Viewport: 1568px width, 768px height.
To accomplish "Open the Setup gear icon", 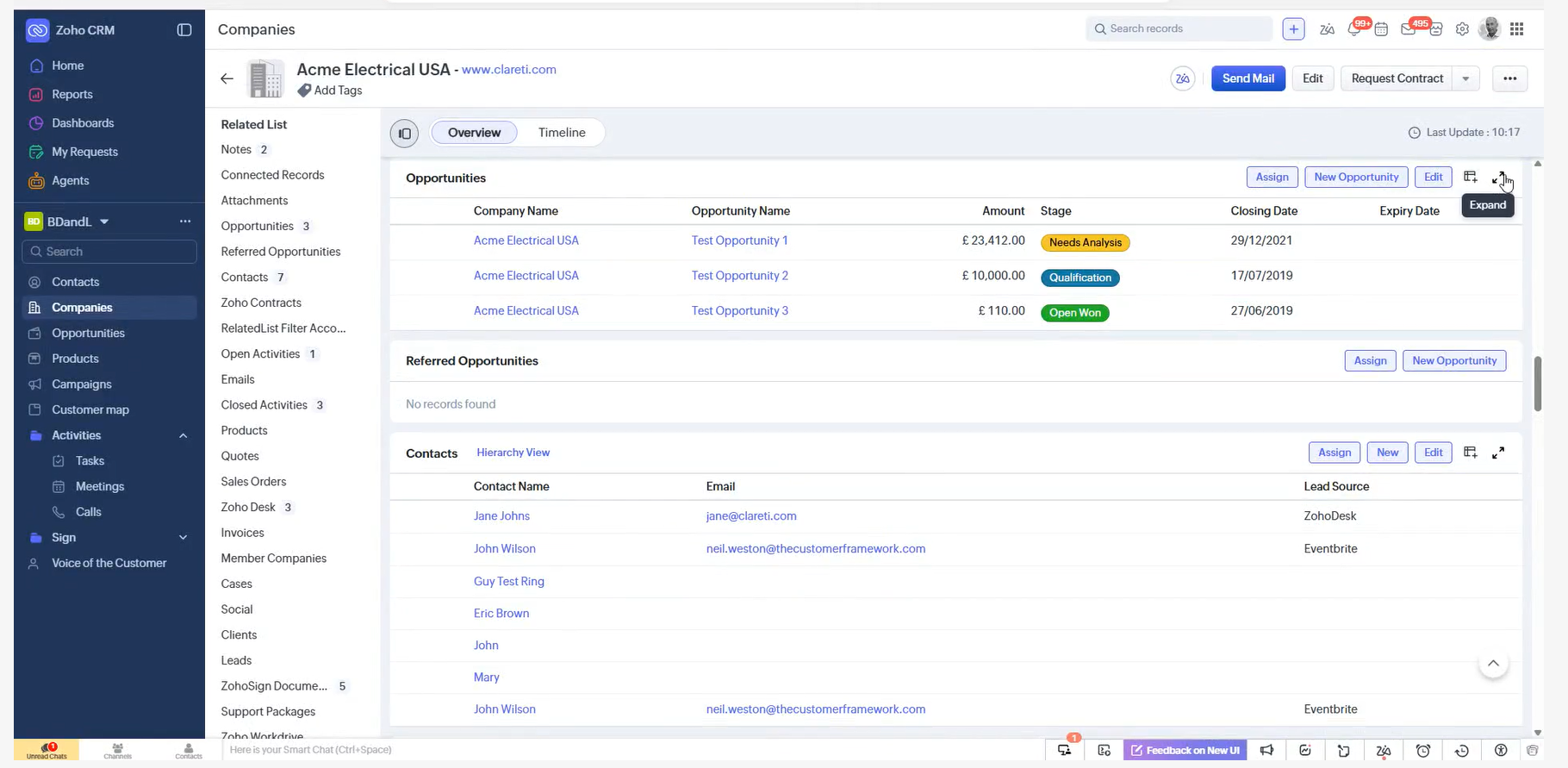I will 1462,29.
